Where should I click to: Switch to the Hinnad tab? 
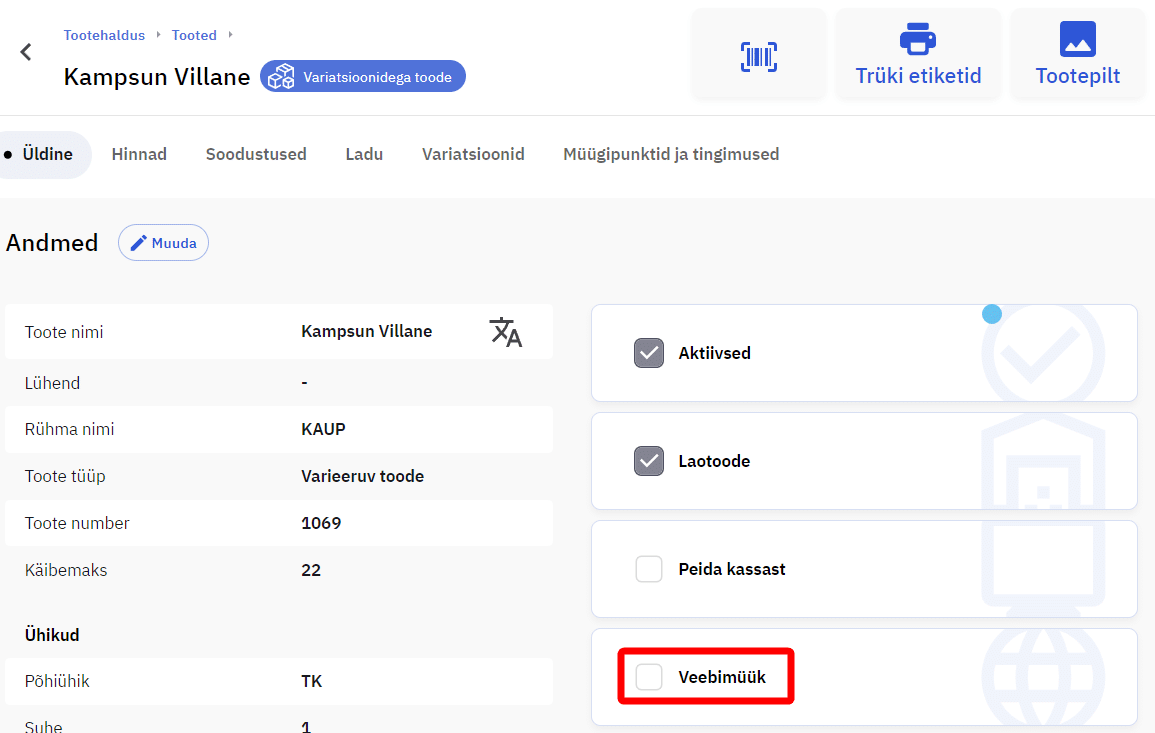pyautogui.click(x=139, y=154)
